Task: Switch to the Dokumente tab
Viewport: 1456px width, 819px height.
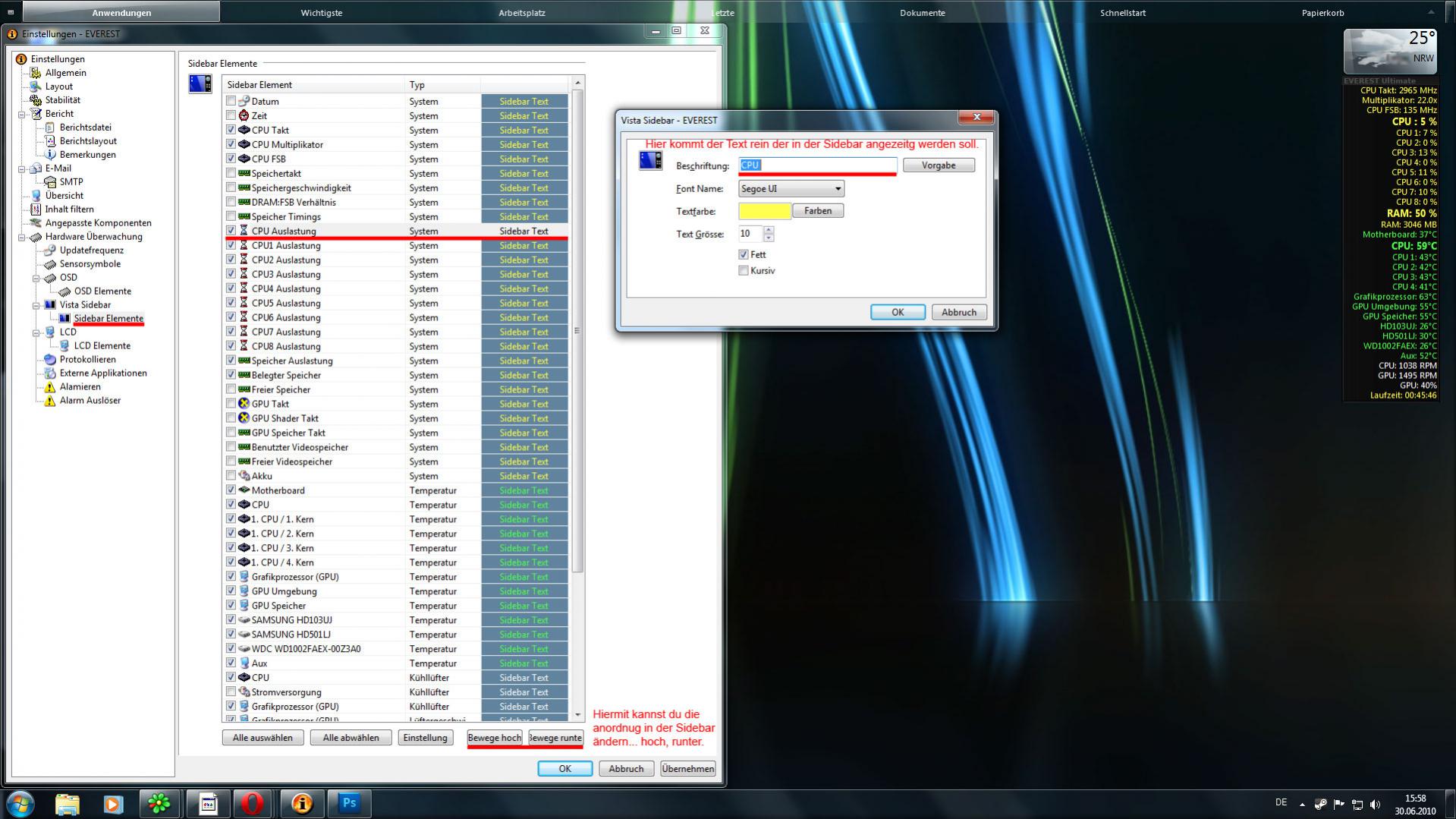Action: tap(923, 12)
